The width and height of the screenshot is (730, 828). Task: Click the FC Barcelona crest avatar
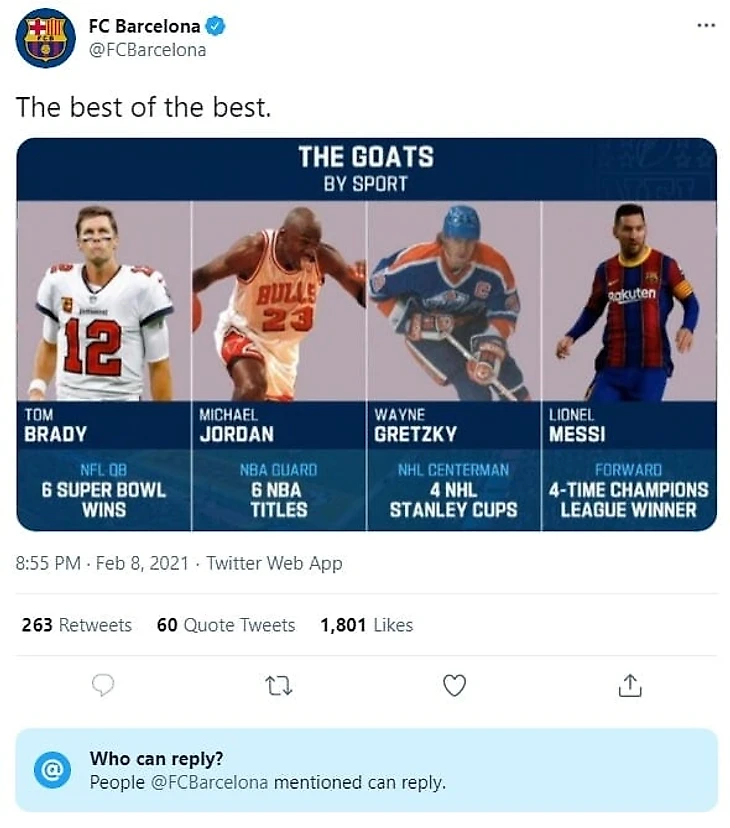[45, 38]
